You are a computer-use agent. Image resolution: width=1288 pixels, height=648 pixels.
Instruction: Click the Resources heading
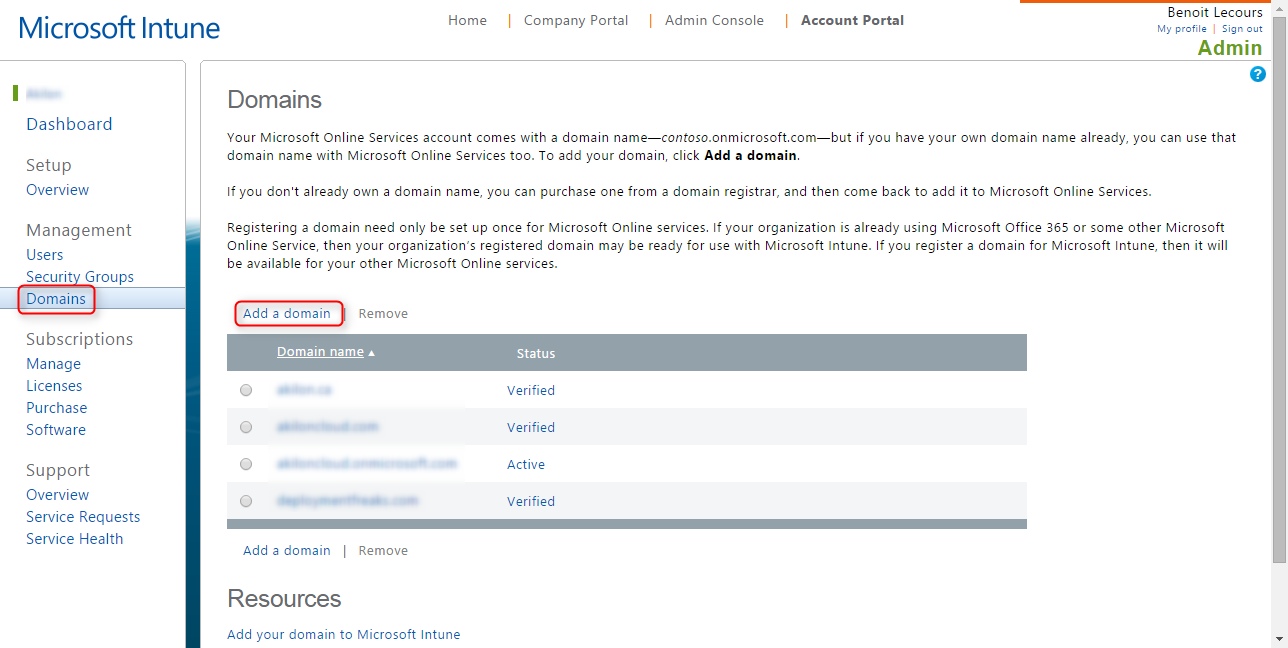(284, 598)
